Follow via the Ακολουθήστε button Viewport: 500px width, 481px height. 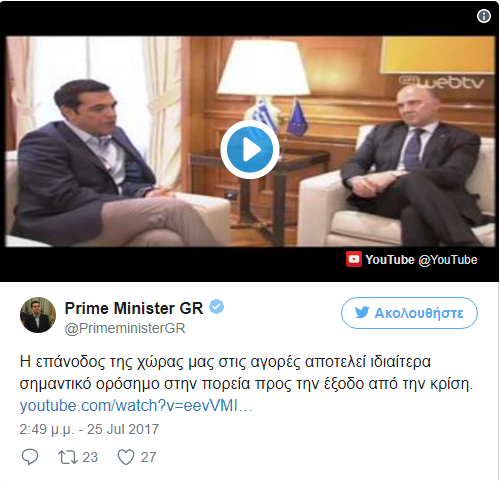pos(409,313)
